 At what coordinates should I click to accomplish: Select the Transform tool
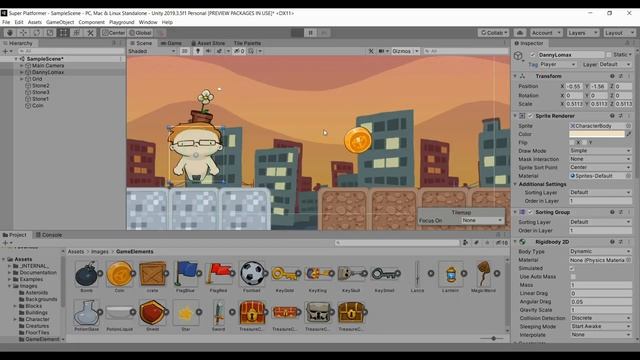click(x=77, y=33)
